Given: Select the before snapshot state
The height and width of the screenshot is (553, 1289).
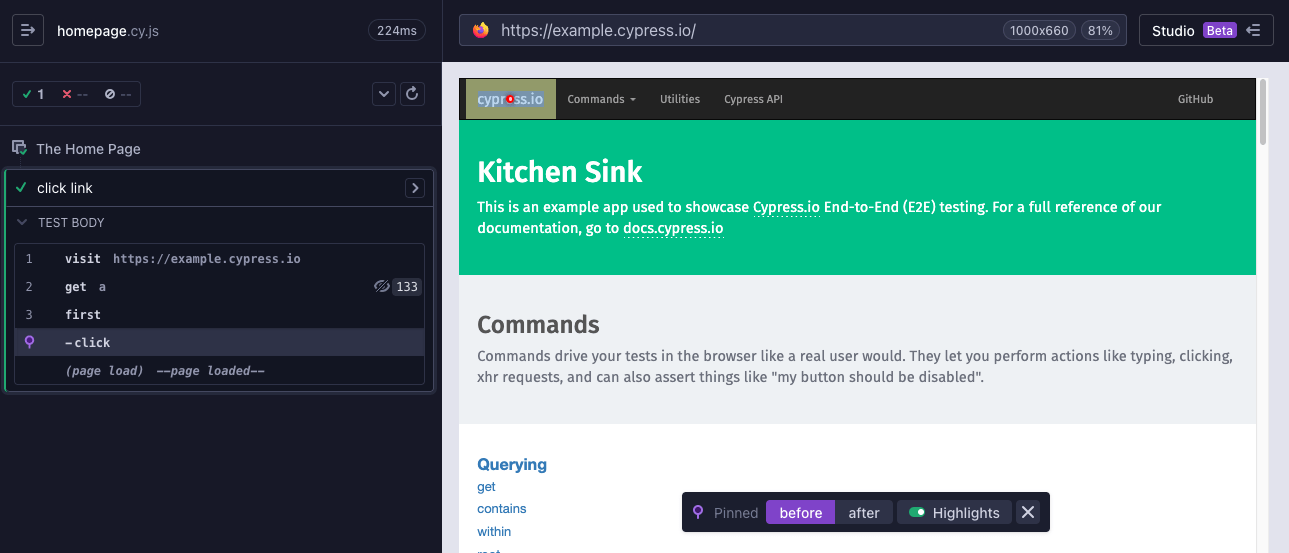Looking at the screenshot, I should click(x=800, y=513).
